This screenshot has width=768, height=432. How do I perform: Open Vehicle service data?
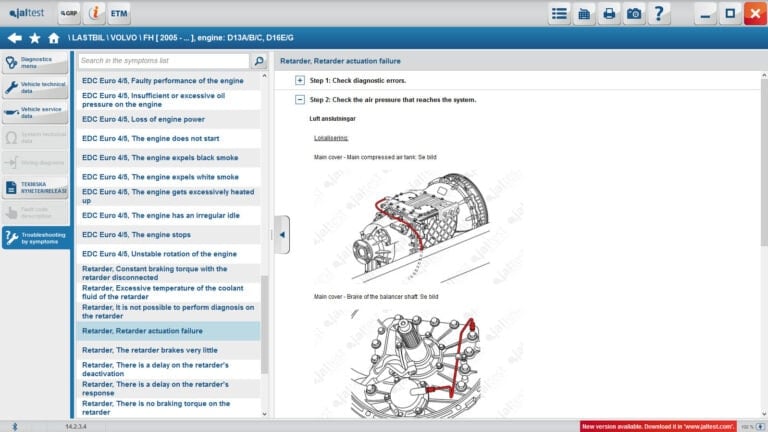(x=35, y=113)
